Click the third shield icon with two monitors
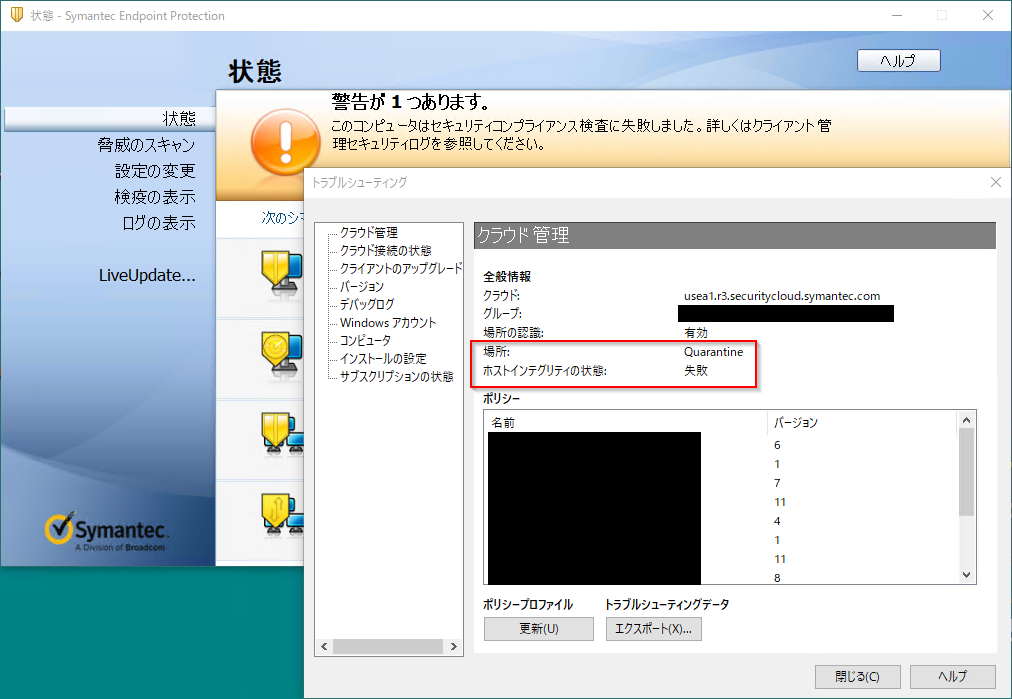 (x=283, y=434)
